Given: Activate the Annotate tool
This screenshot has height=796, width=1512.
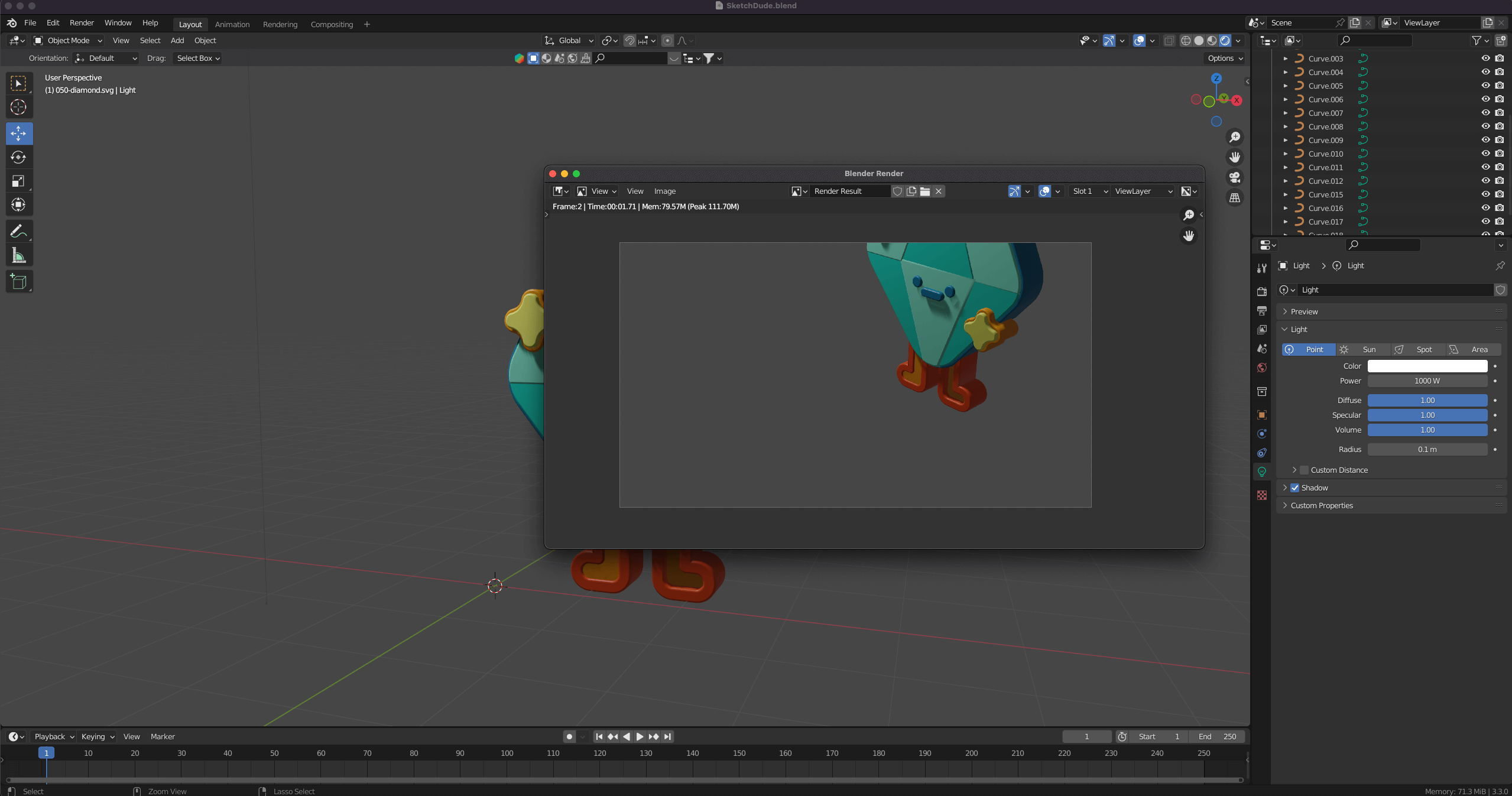Looking at the screenshot, I should tap(19, 231).
